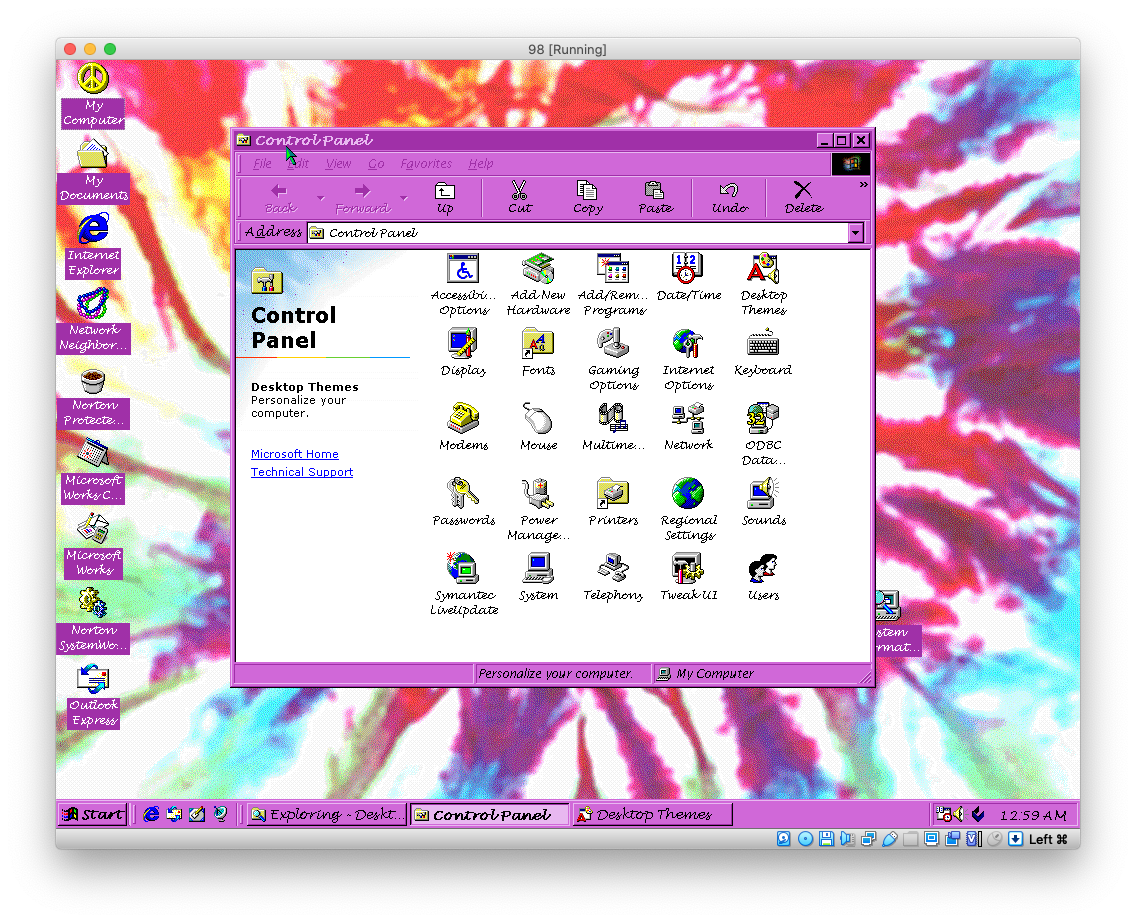Viewport: 1136px width, 923px height.
Task: Click the Paste toolbar button
Action: 656,199
